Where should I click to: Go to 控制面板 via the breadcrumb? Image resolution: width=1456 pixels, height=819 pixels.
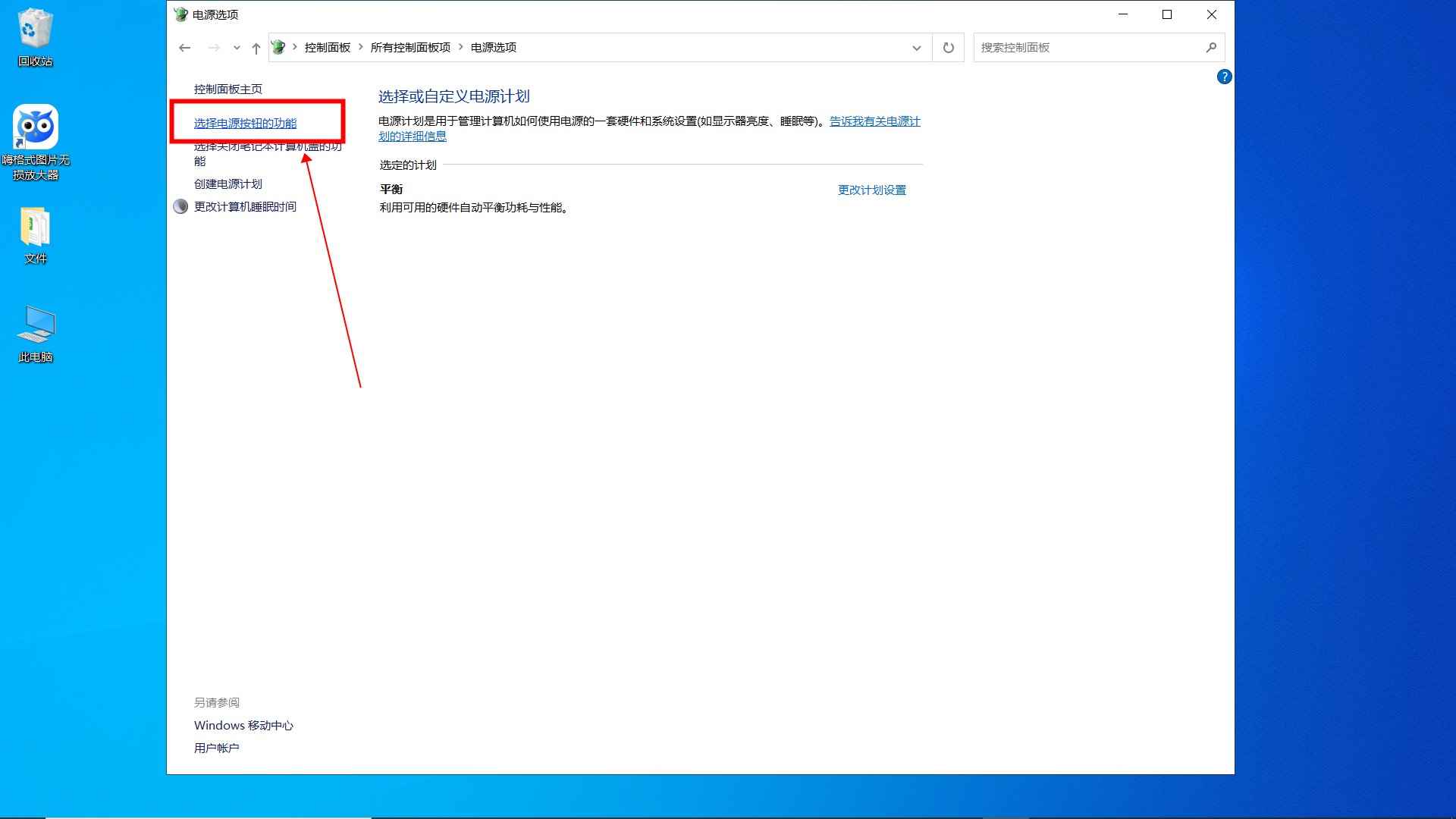point(325,46)
